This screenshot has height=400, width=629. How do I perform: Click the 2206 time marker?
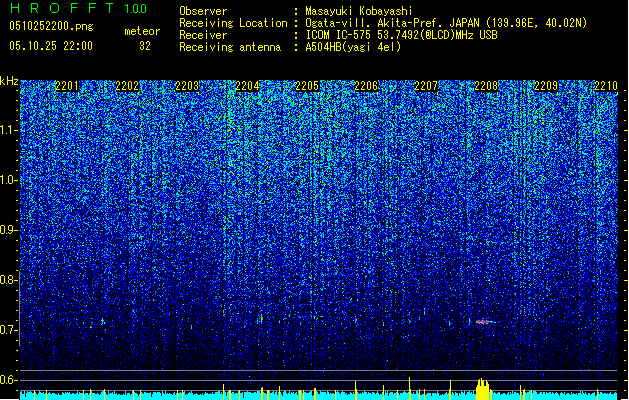(x=366, y=86)
